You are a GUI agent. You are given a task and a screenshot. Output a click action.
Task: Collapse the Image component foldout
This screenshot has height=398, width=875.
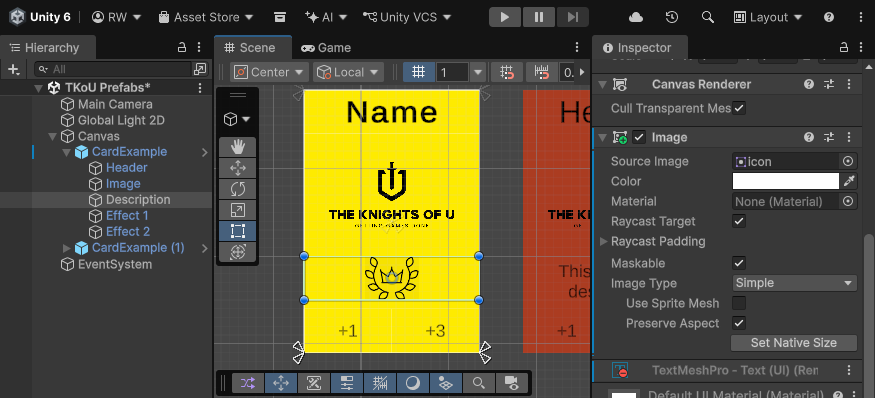click(x=603, y=137)
